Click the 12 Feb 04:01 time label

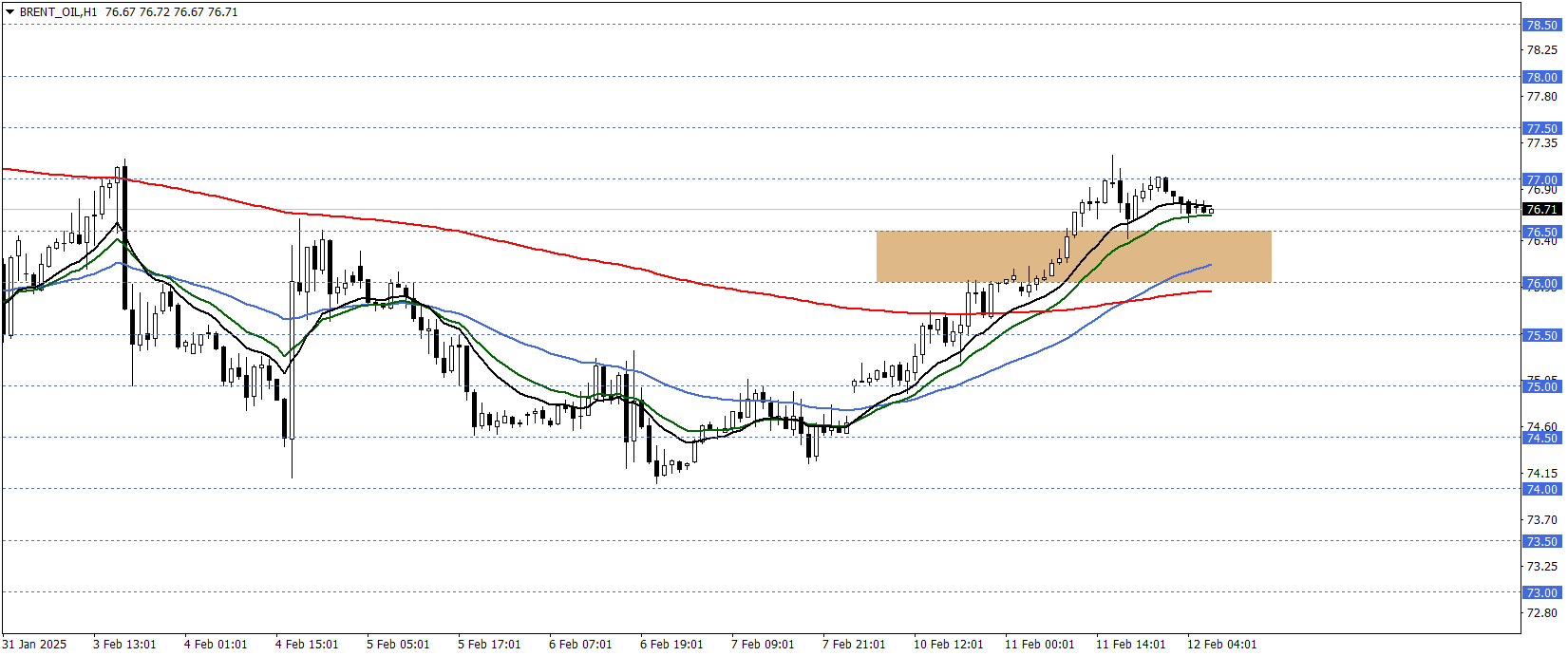tap(1222, 644)
